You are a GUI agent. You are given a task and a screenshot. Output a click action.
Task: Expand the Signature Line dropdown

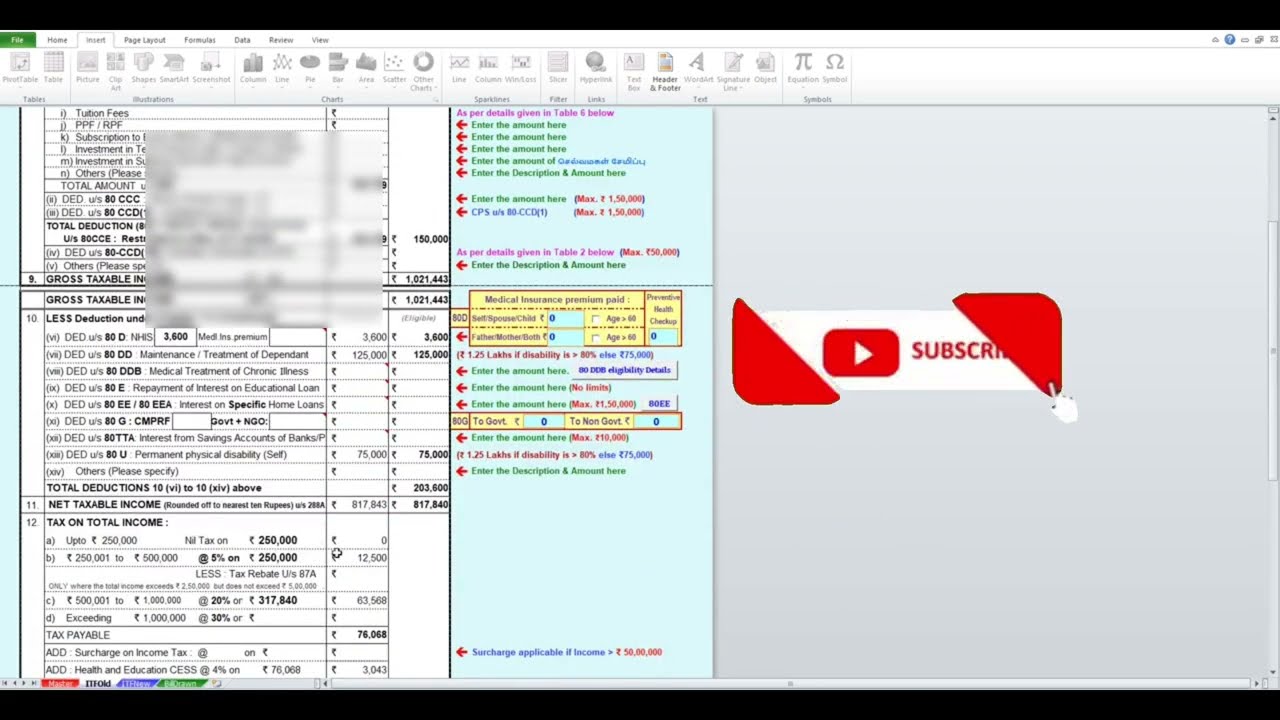click(x=733, y=70)
